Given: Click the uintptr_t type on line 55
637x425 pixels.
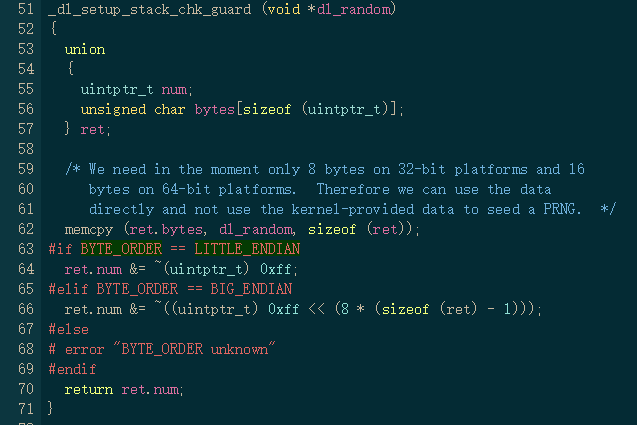Looking at the screenshot, I should pos(118,89).
